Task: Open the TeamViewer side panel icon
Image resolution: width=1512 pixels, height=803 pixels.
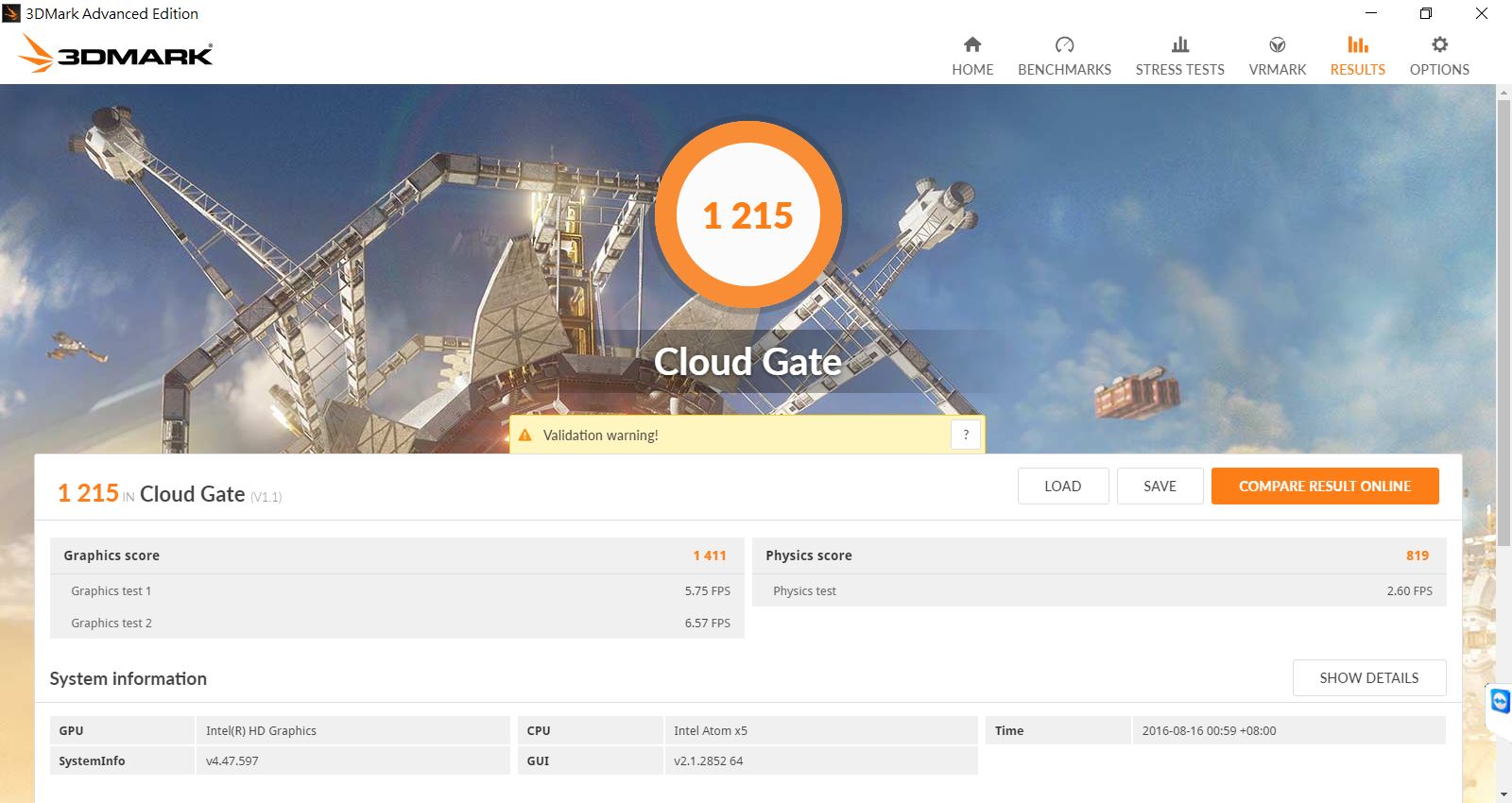Action: 1500,702
